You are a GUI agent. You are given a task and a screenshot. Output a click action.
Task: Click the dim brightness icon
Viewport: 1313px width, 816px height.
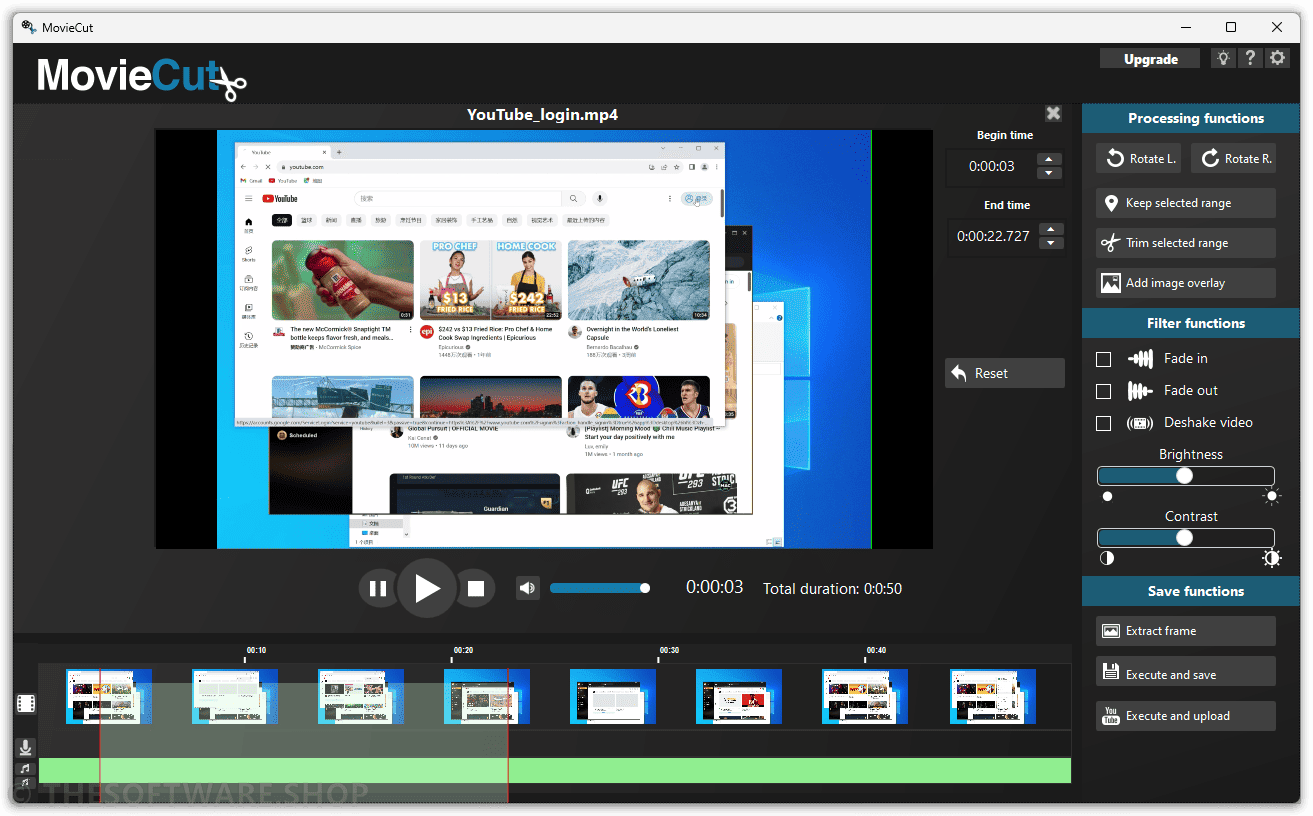[1107, 496]
